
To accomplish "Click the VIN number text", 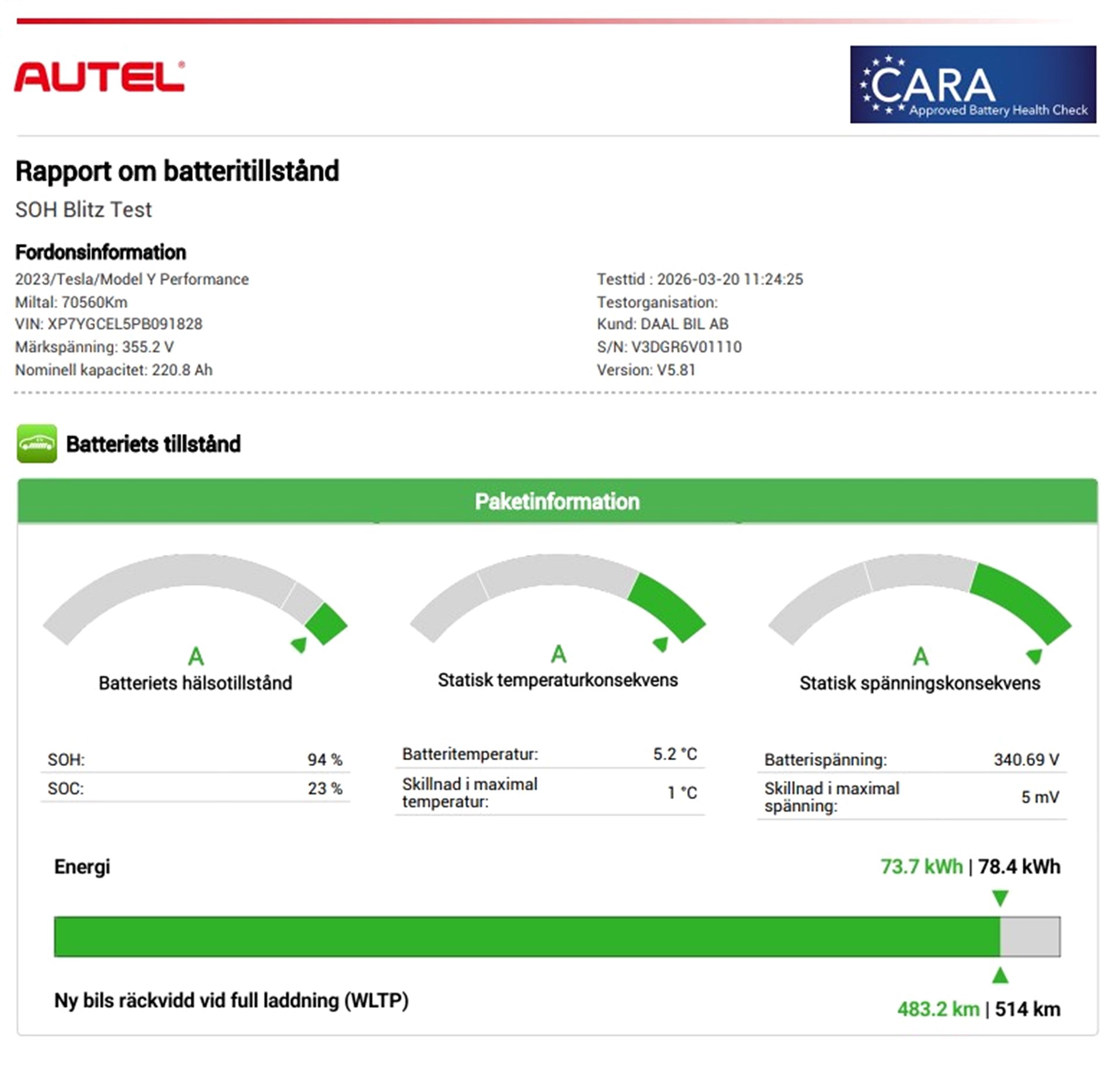I will pos(108,324).
